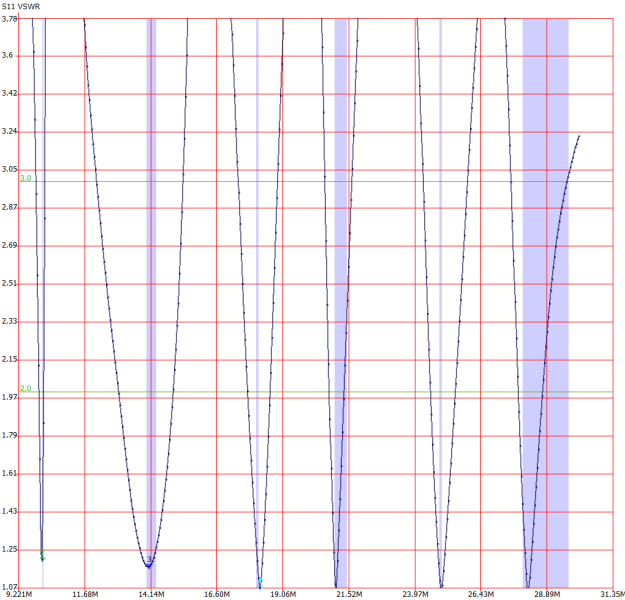The width and height of the screenshot is (625, 600).
Task: Click the 1.79 y-axis value
Action: click(10, 435)
